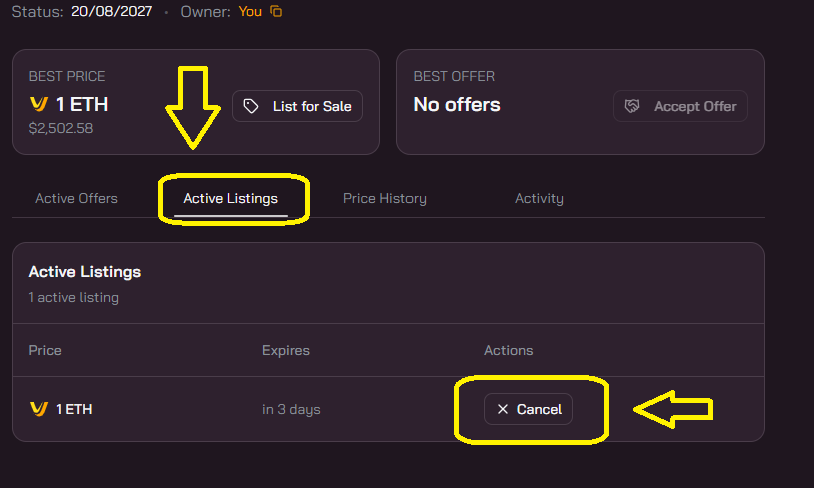Screen dimensions: 814x488
Task: Click the X icon on the Cancel button
Action: pyautogui.click(x=503, y=409)
